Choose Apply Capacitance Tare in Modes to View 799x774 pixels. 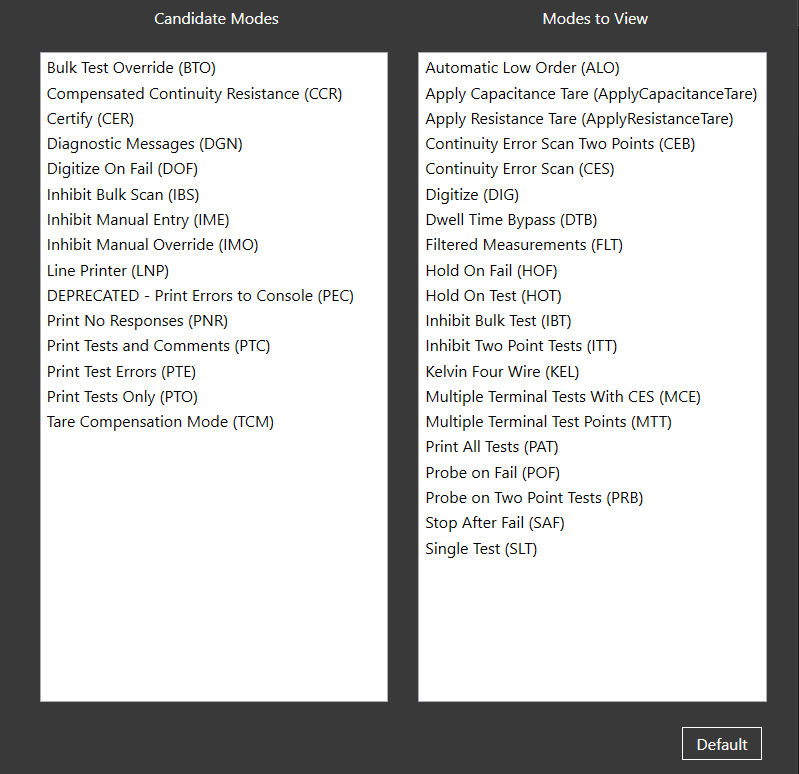(591, 94)
